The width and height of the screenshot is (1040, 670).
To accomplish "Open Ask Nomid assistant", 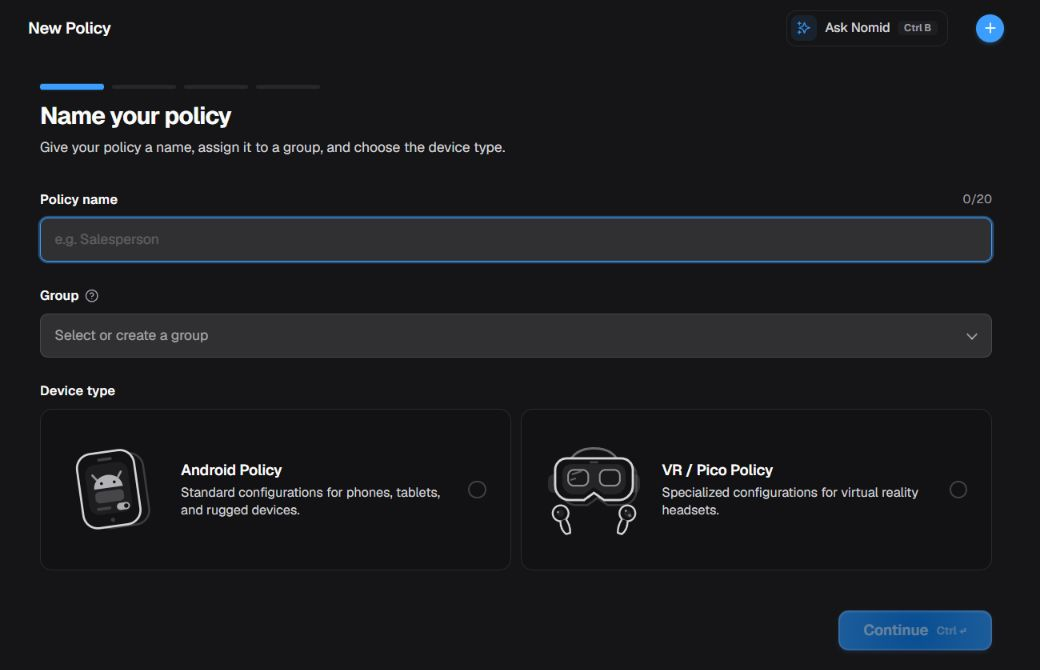I will tap(866, 28).
